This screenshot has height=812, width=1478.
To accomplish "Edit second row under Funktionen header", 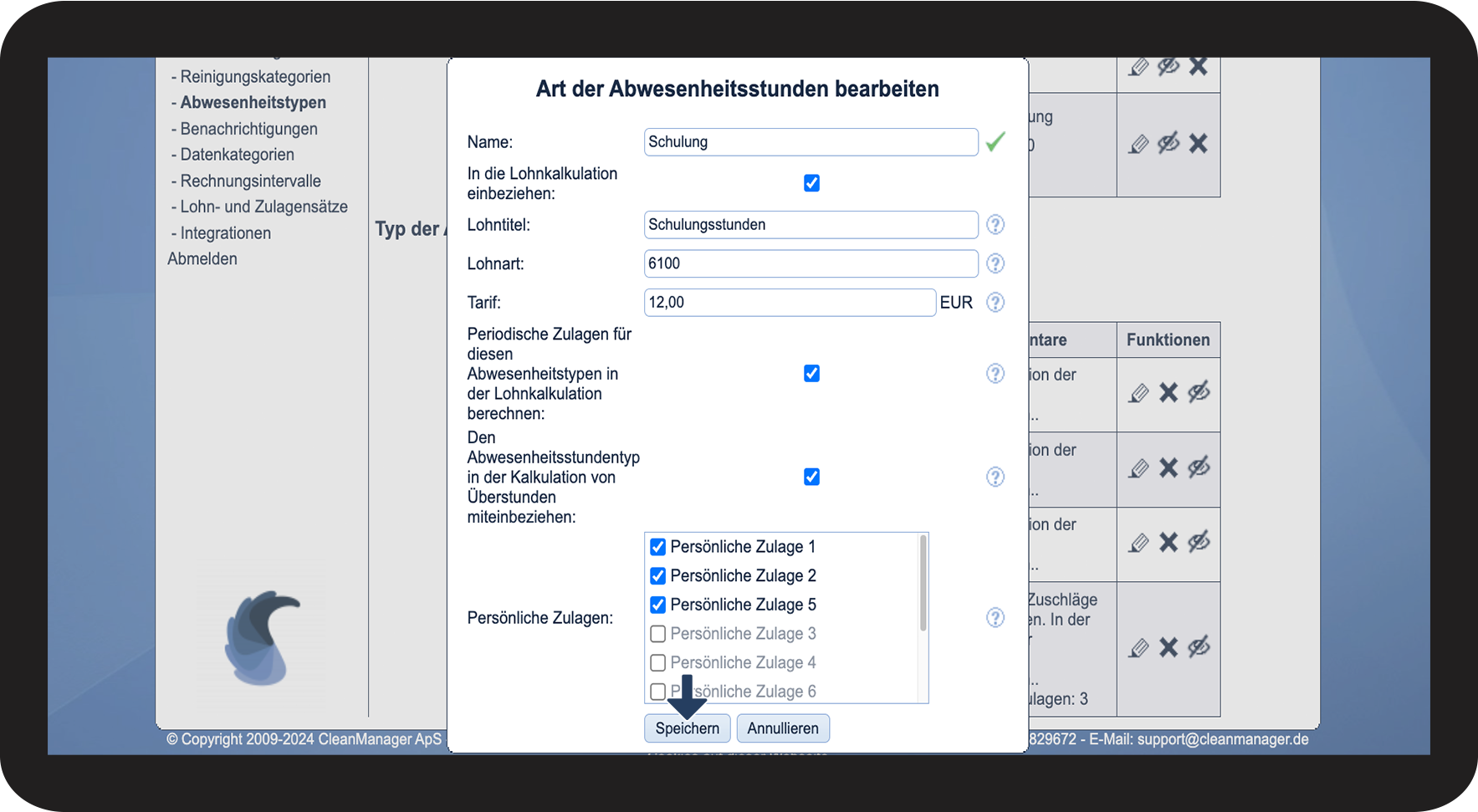I will tap(1138, 468).
